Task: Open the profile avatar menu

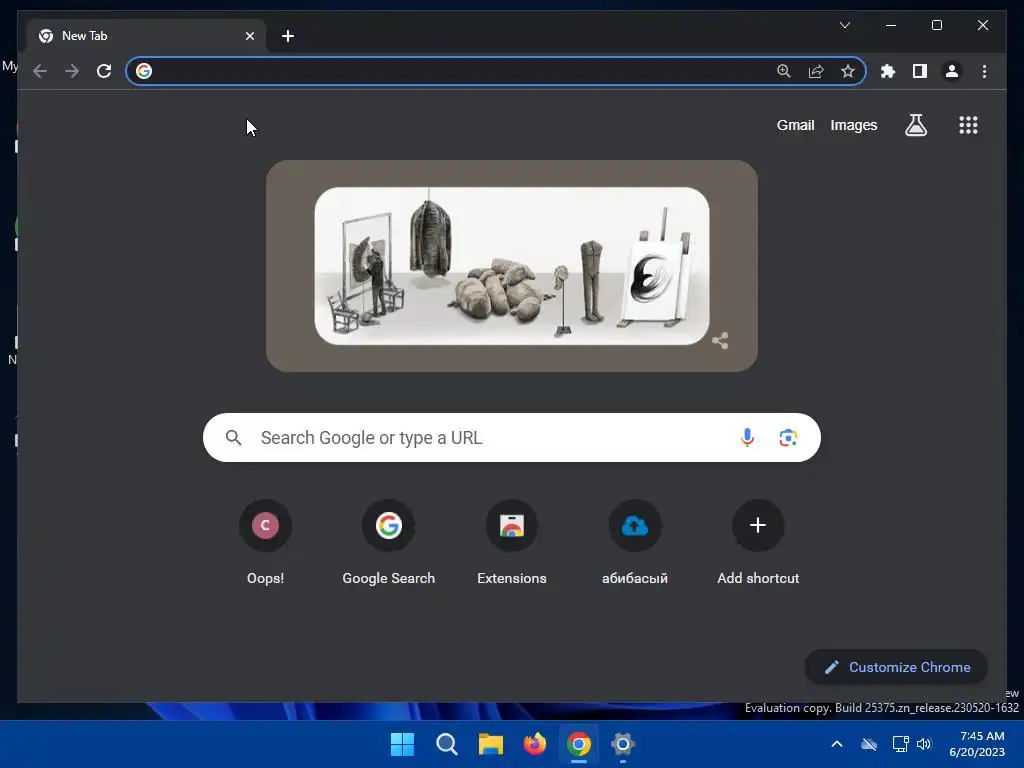Action: click(952, 71)
